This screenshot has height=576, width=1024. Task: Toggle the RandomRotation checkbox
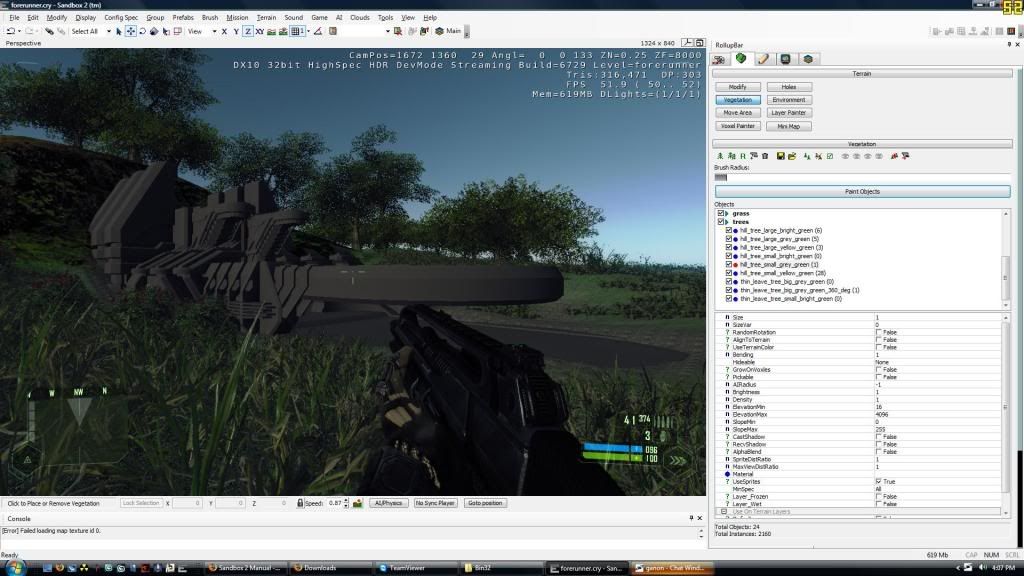tap(878, 332)
